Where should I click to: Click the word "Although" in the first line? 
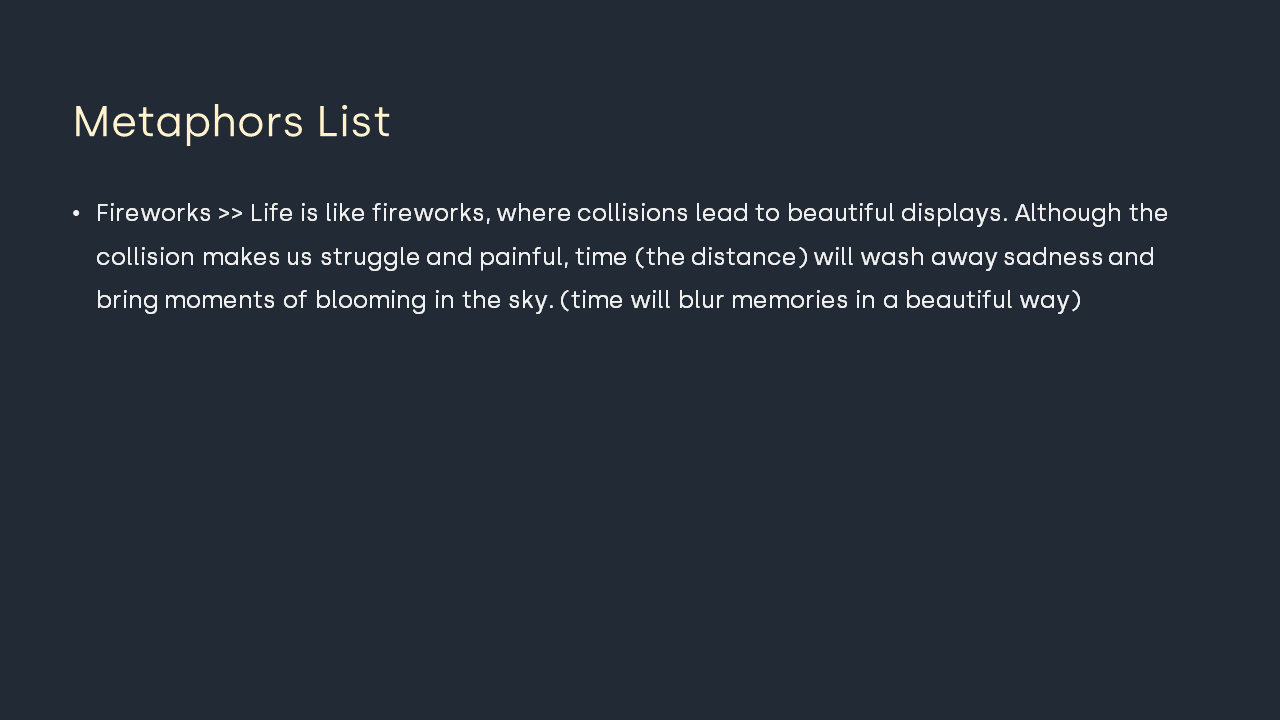[x=1068, y=214]
